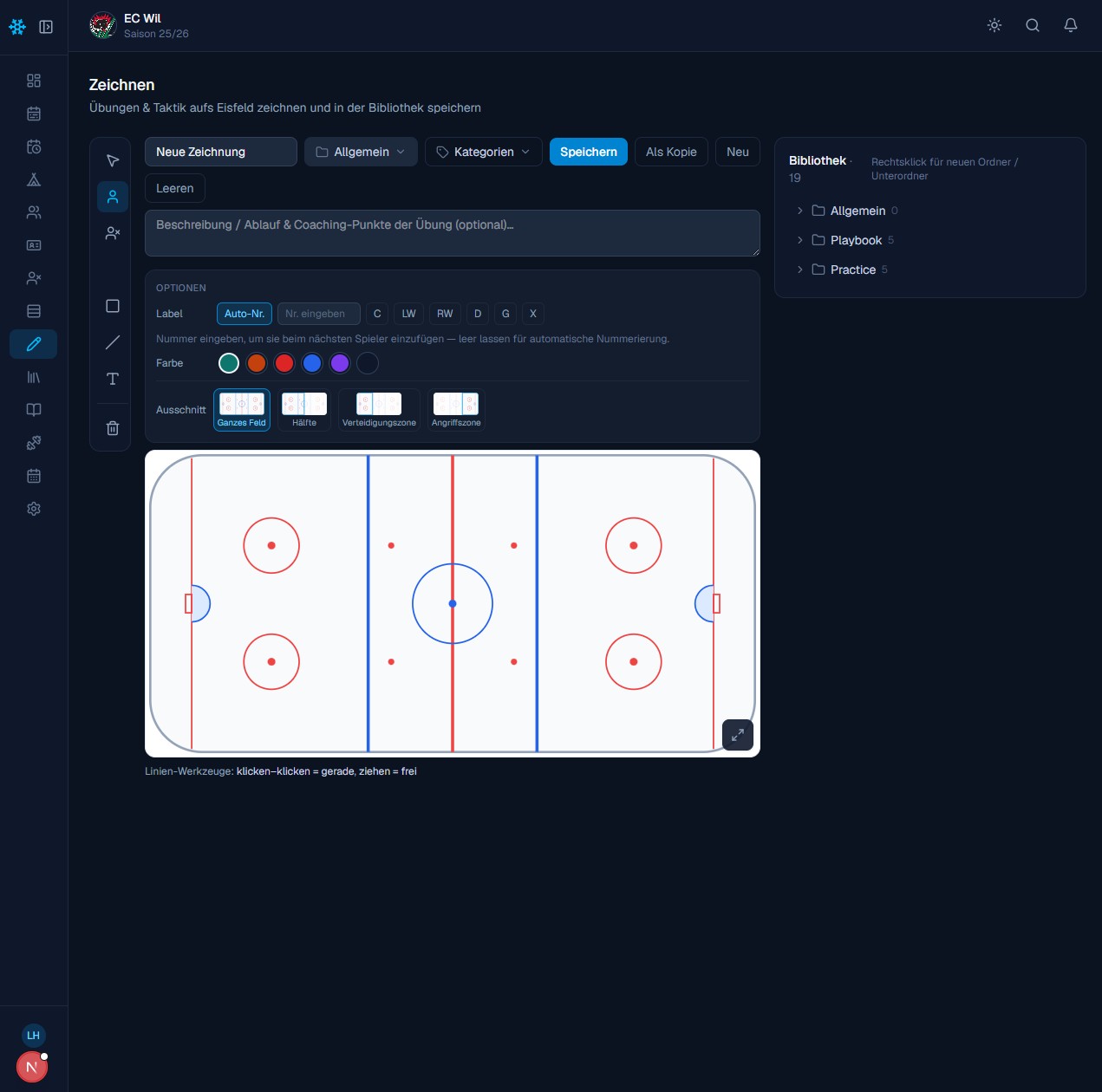
Task: Pick the rectangle shape tool
Action: click(113, 306)
